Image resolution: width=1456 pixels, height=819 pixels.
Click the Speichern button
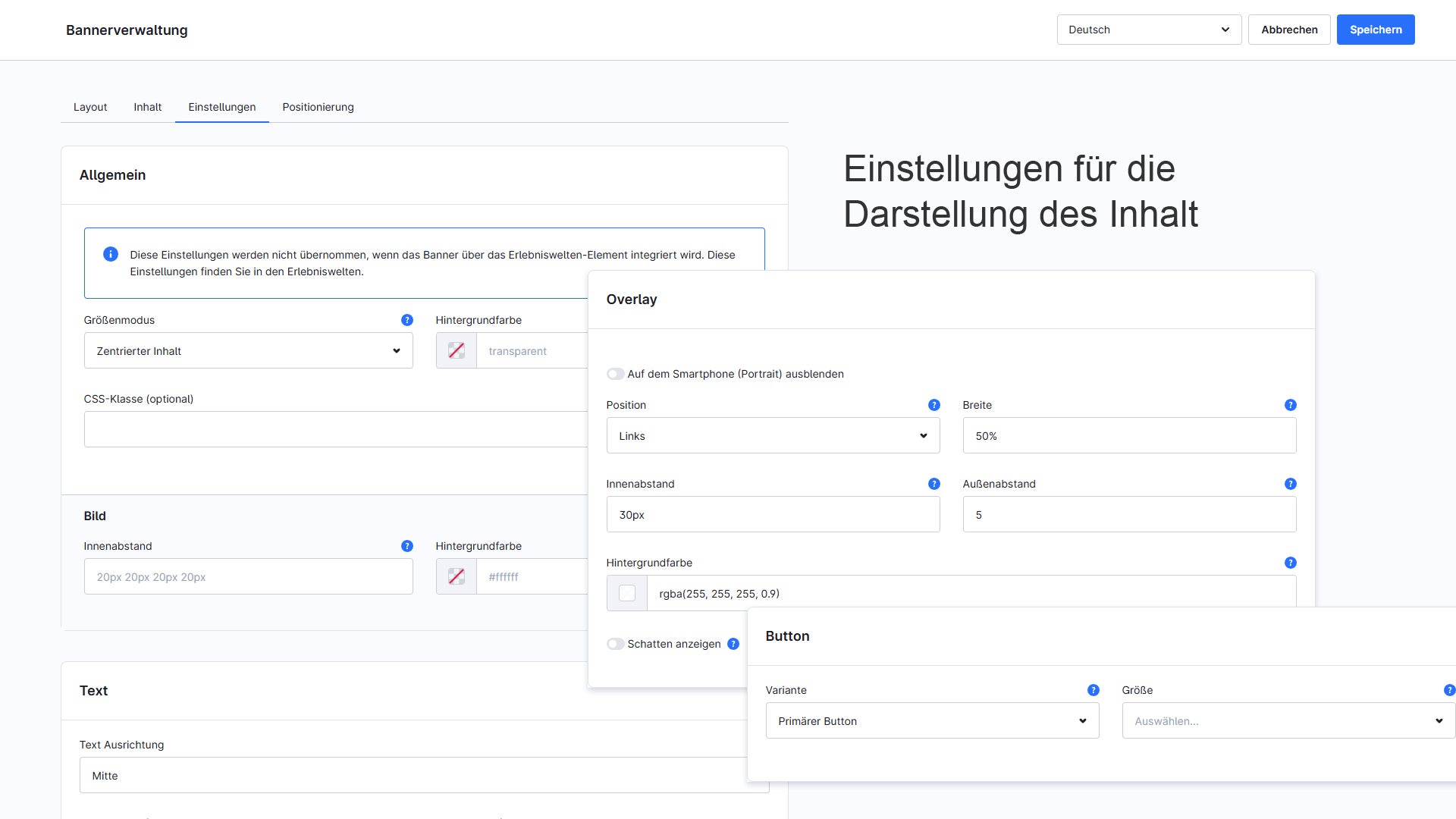(1376, 30)
